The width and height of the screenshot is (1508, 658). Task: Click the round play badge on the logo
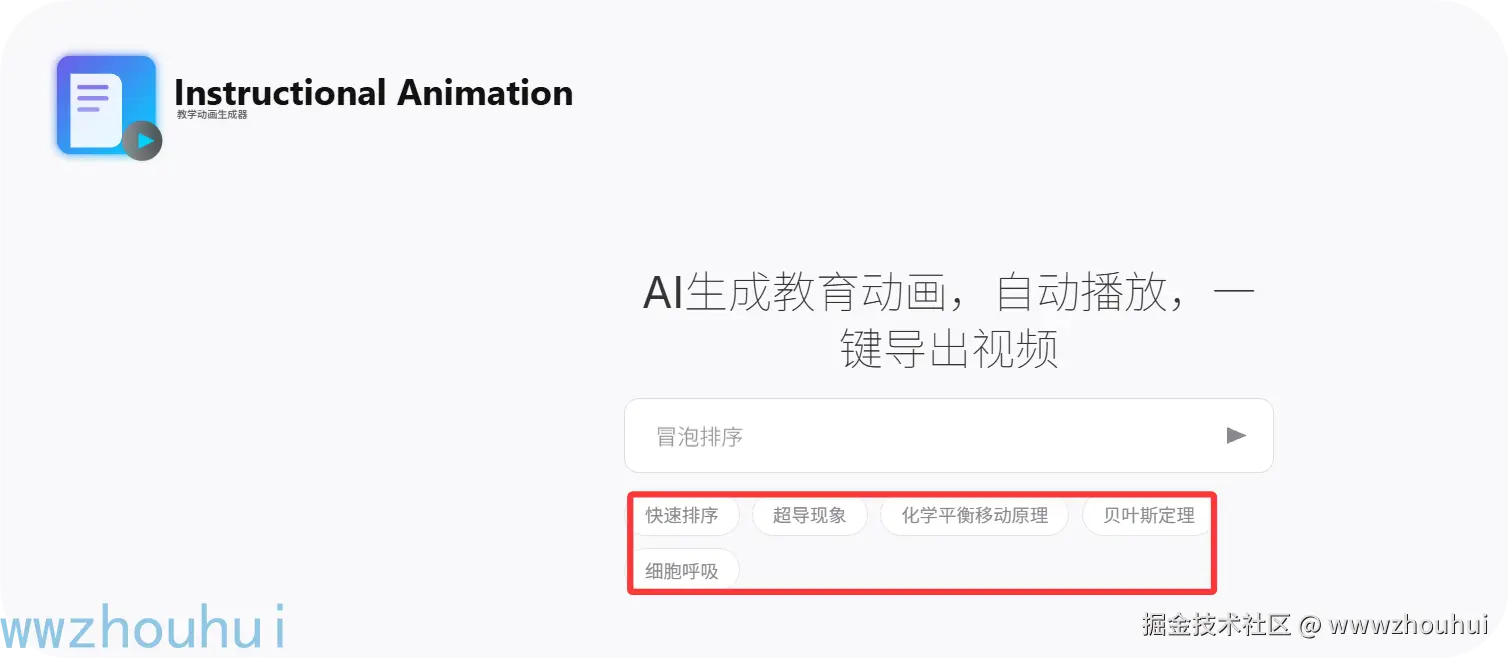pyautogui.click(x=143, y=141)
